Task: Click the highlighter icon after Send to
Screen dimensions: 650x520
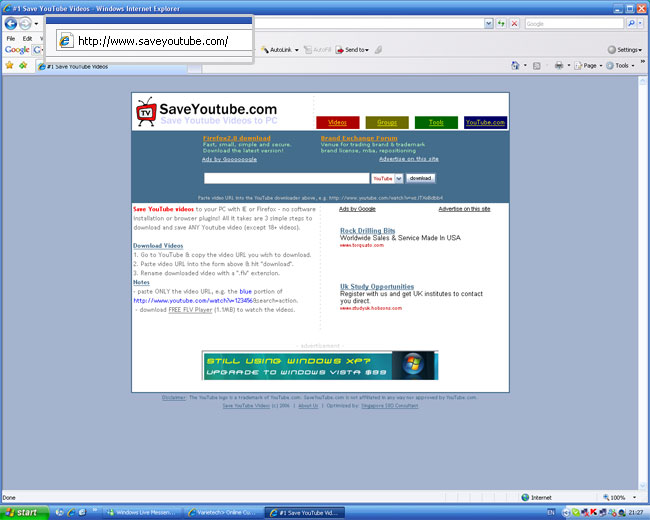Action: 378,50
